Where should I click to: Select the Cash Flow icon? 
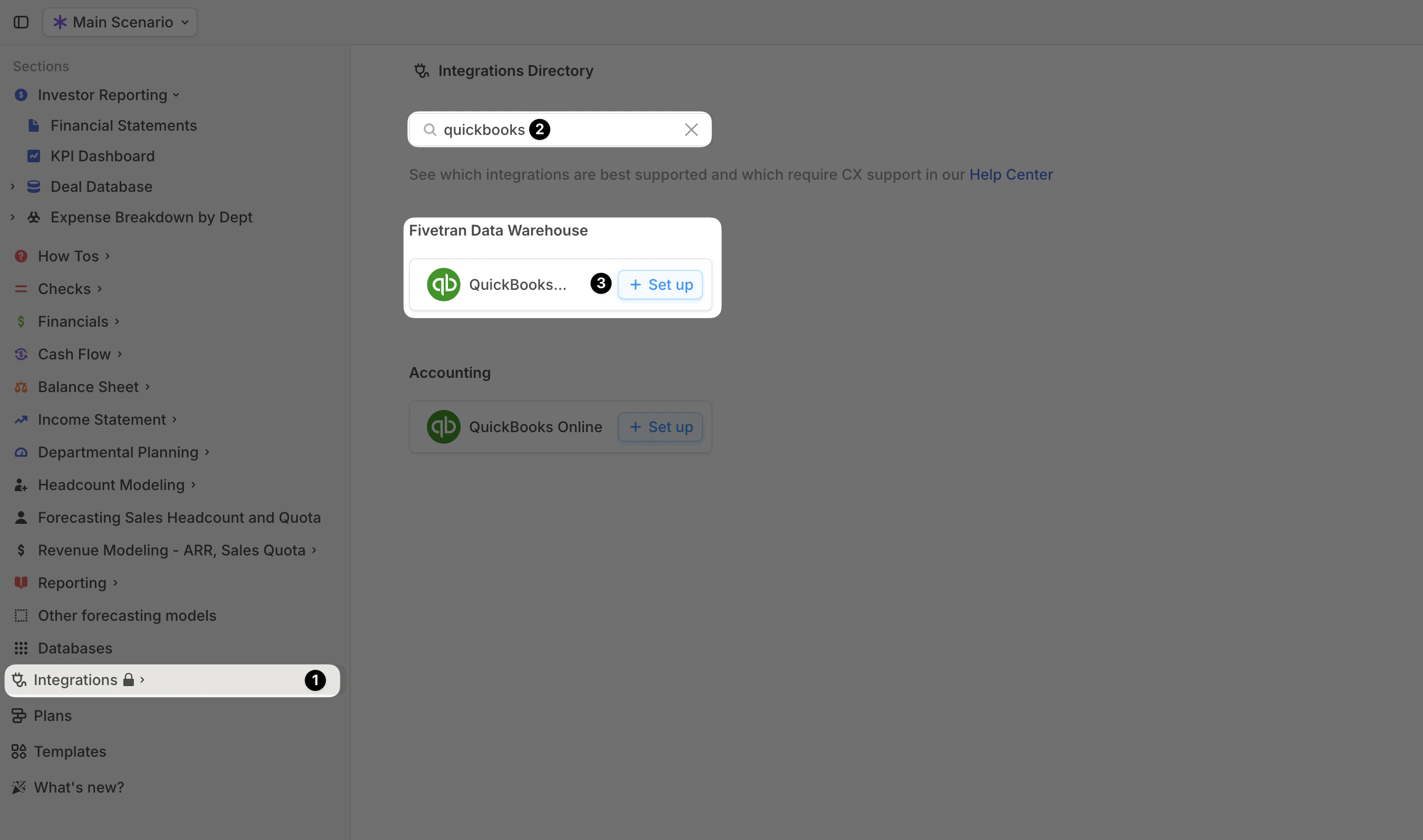(21, 354)
